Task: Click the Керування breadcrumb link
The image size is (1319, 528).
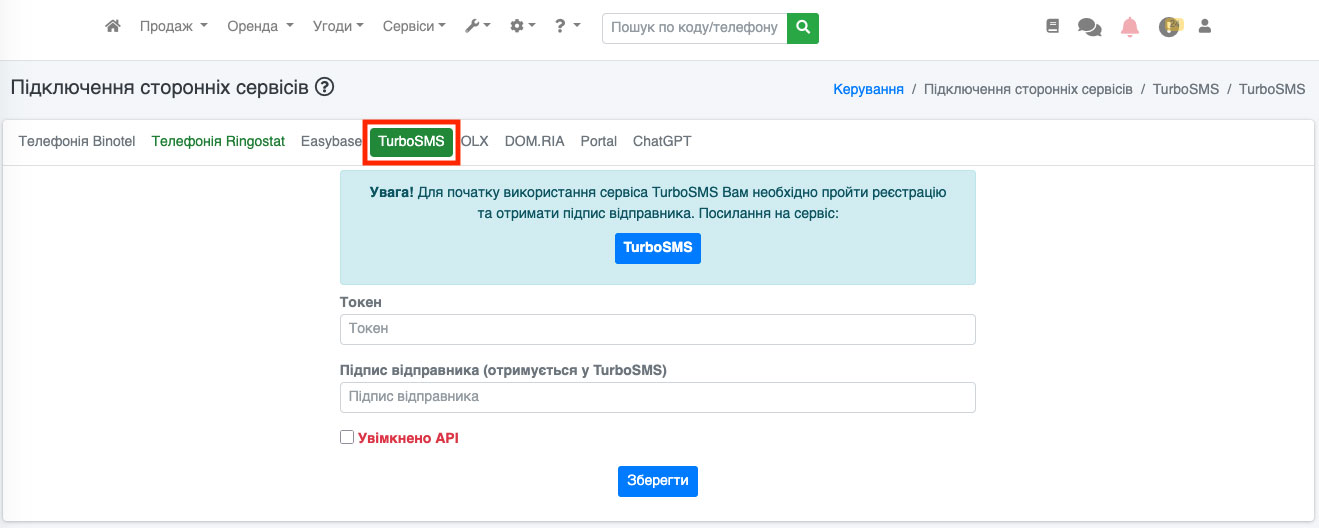Action: [868, 89]
